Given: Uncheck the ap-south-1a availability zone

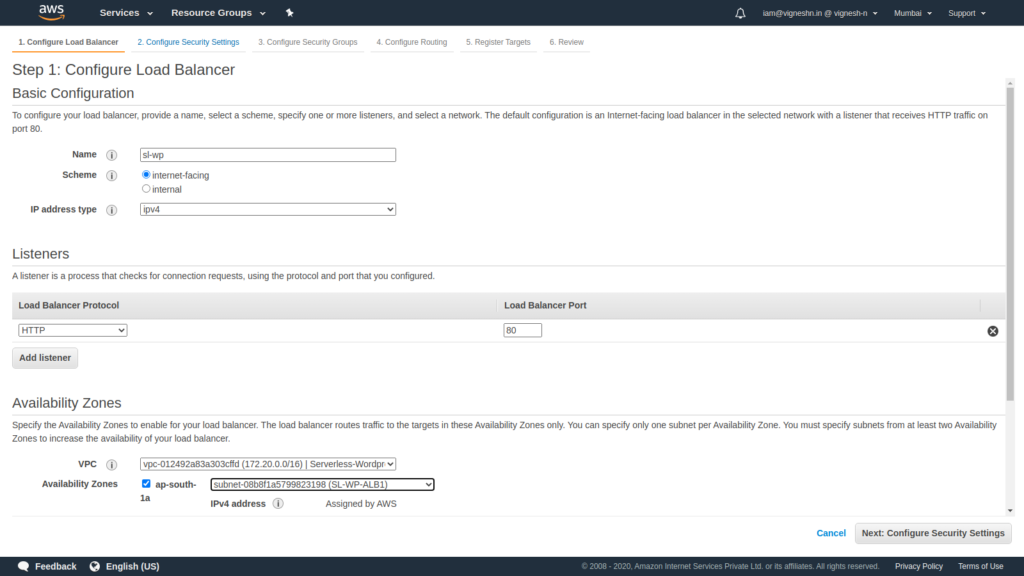Looking at the screenshot, I should pos(146,484).
